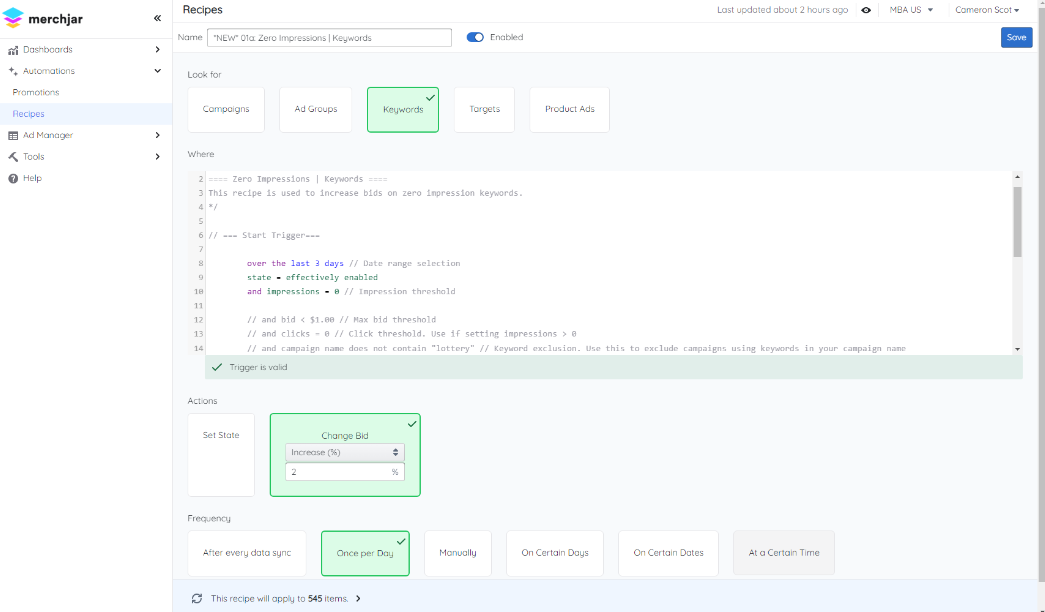Click the bid percentage value field
Image resolution: width=1045 pixels, height=612 pixels.
coord(345,472)
